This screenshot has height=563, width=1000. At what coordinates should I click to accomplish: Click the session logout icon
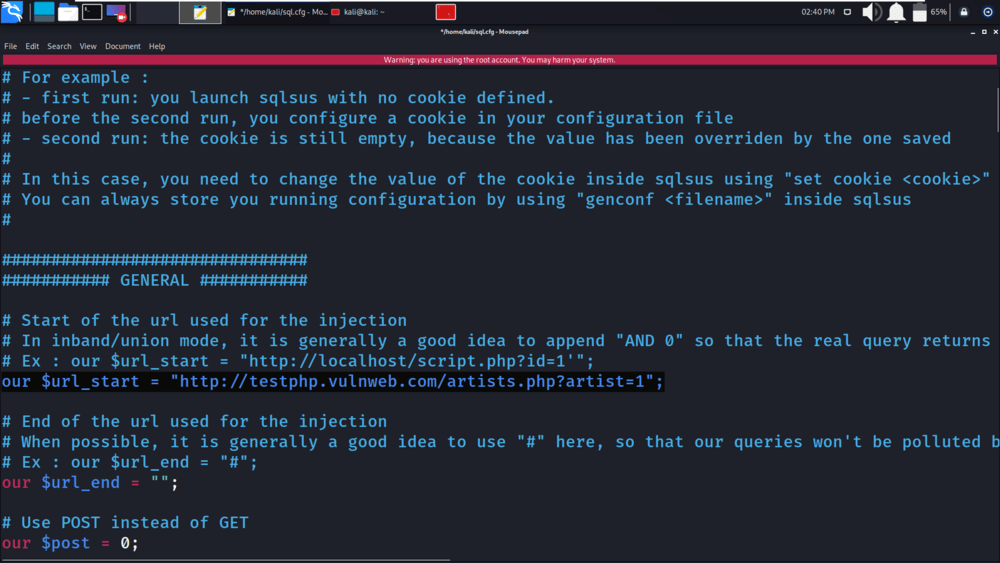click(987, 12)
